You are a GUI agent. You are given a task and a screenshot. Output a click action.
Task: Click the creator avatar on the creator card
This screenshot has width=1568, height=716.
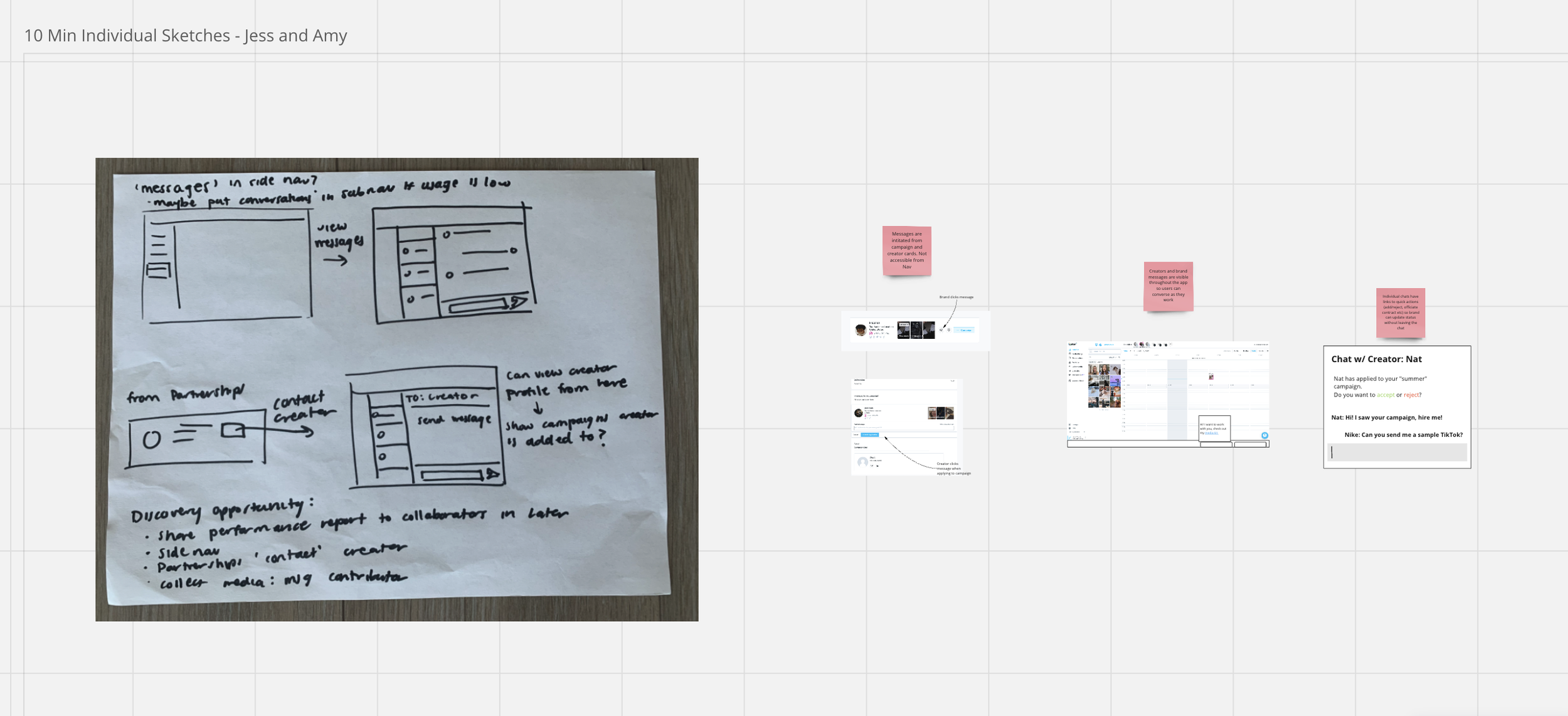pyautogui.click(x=861, y=330)
